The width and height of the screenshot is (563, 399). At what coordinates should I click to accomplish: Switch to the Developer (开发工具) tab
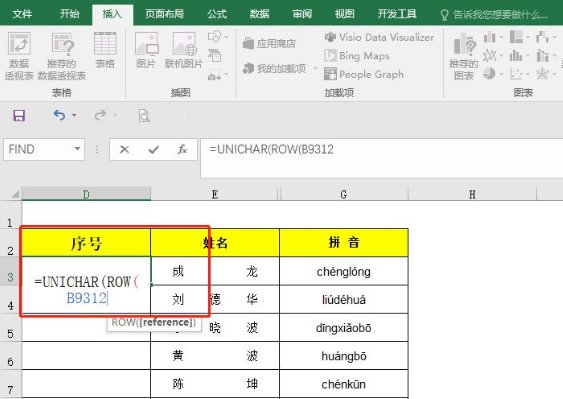point(397,14)
